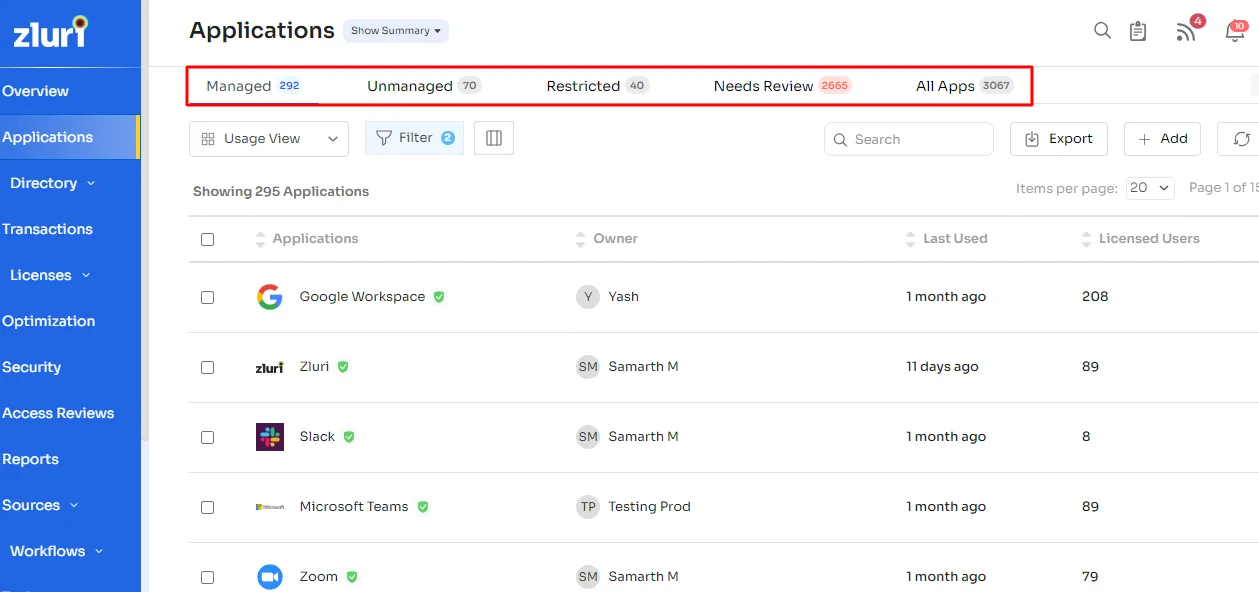Switch to the Needs Review tab
Image resolution: width=1259 pixels, height=592 pixels.
point(783,86)
